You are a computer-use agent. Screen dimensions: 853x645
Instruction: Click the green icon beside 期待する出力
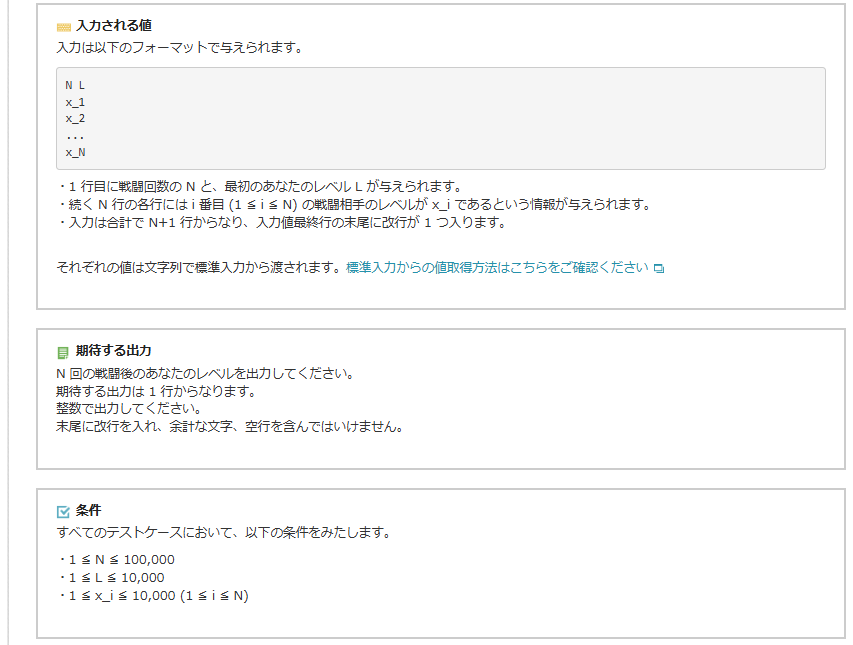click(x=64, y=352)
